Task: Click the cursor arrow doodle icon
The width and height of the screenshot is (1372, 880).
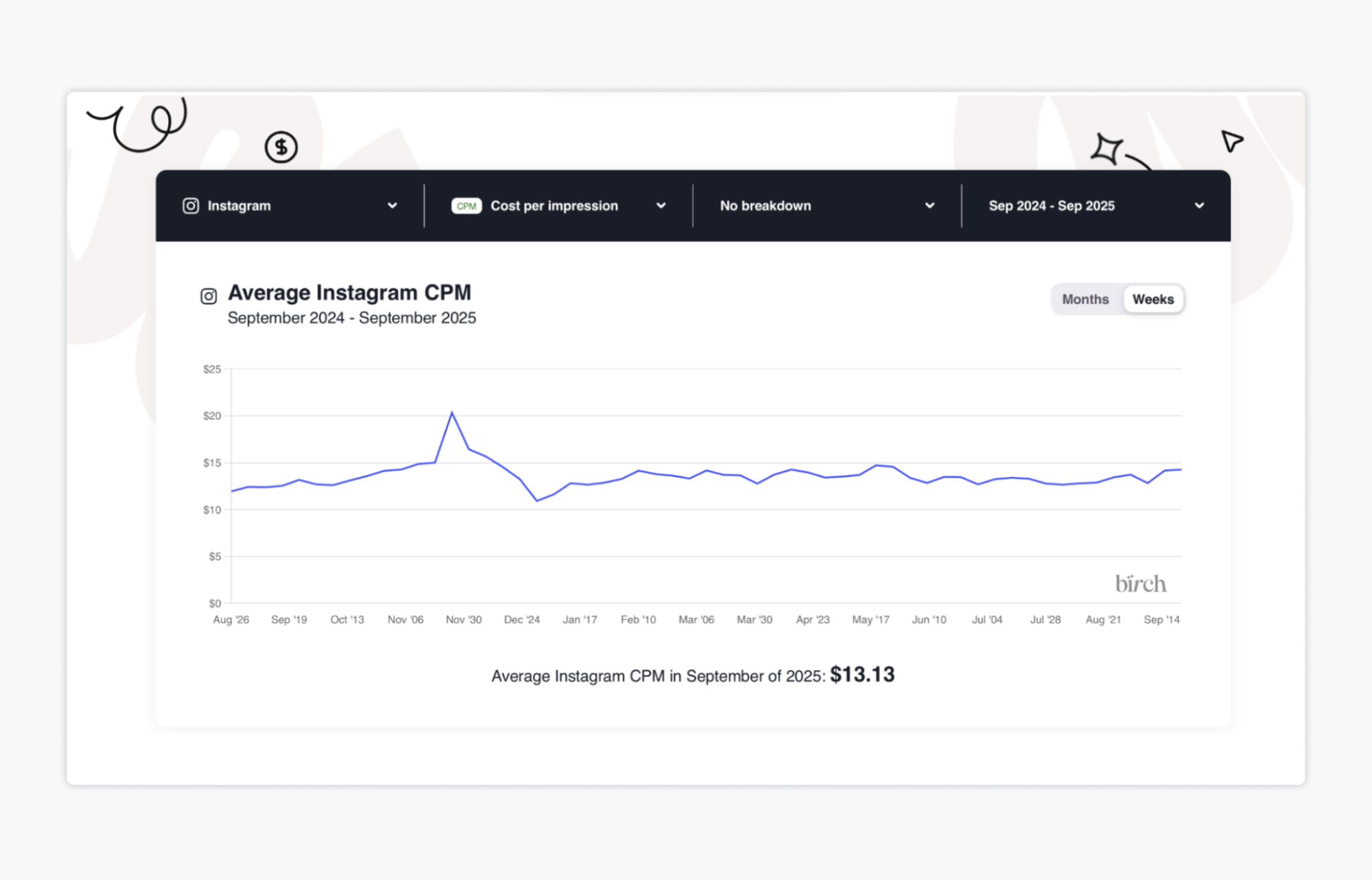Action: click(x=1231, y=141)
